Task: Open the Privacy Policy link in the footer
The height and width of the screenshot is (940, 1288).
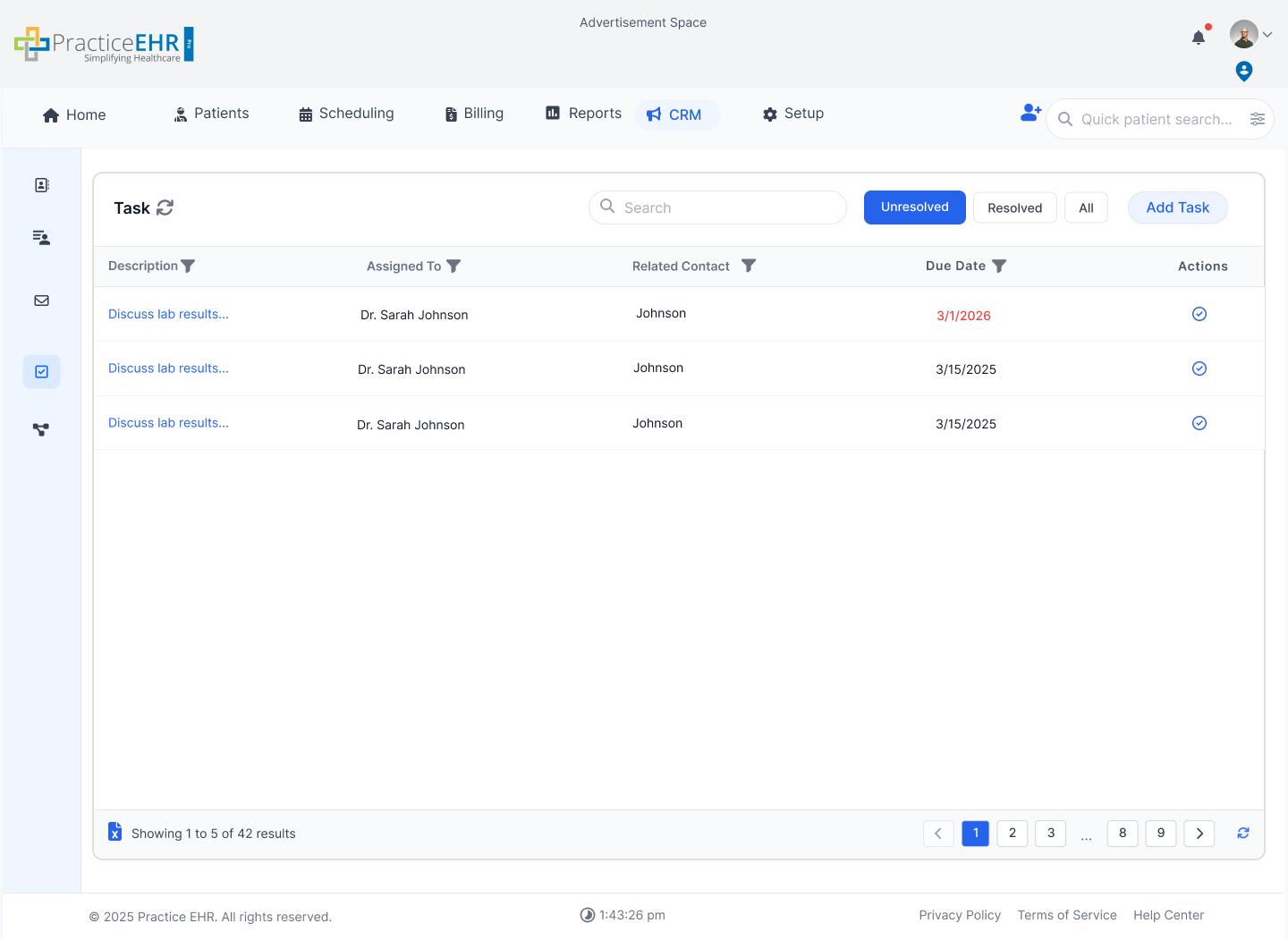Action: point(960,915)
